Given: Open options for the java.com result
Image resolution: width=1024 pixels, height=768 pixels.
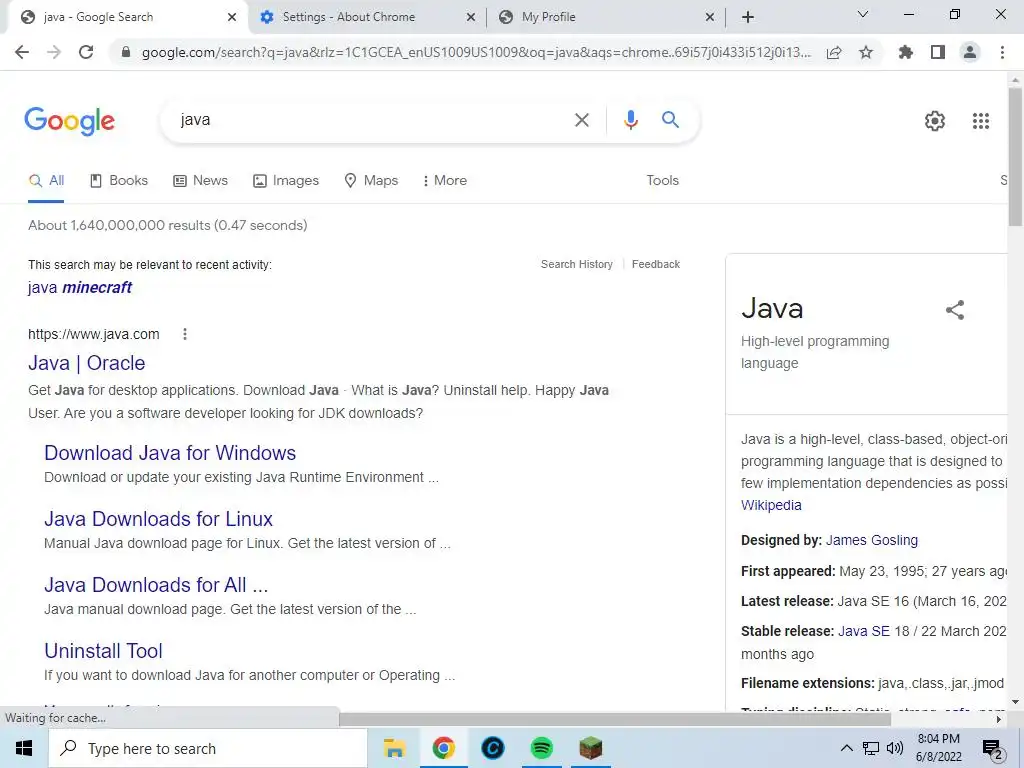Looking at the screenshot, I should point(185,334).
